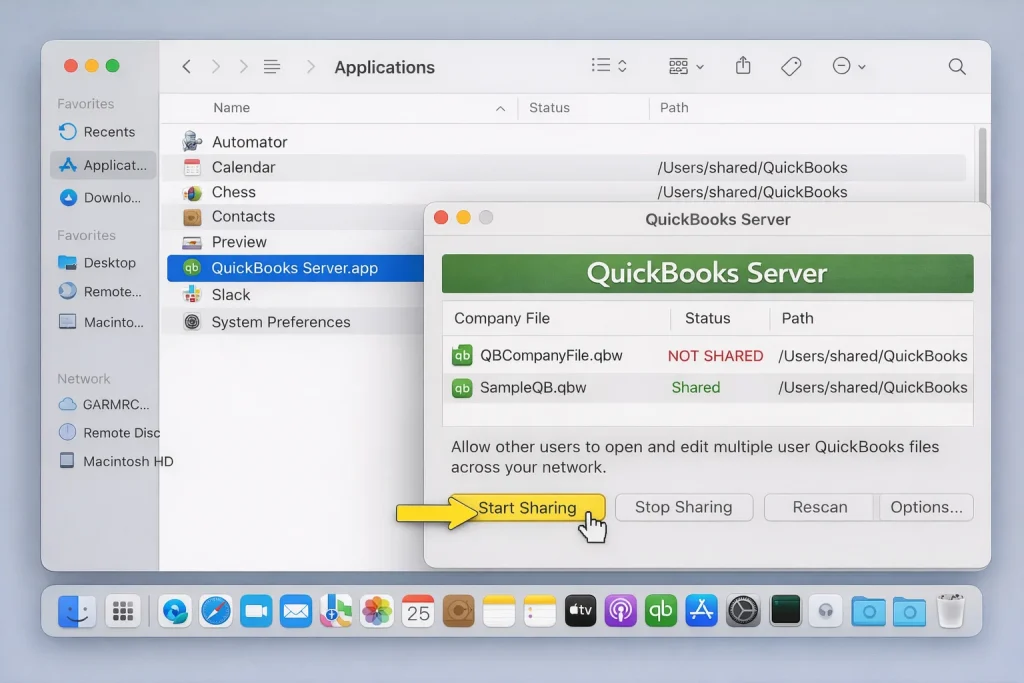The width and height of the screenshot is (1024, 683).
Task: Open the Finder search magnifier
Action: pos(957,67)
